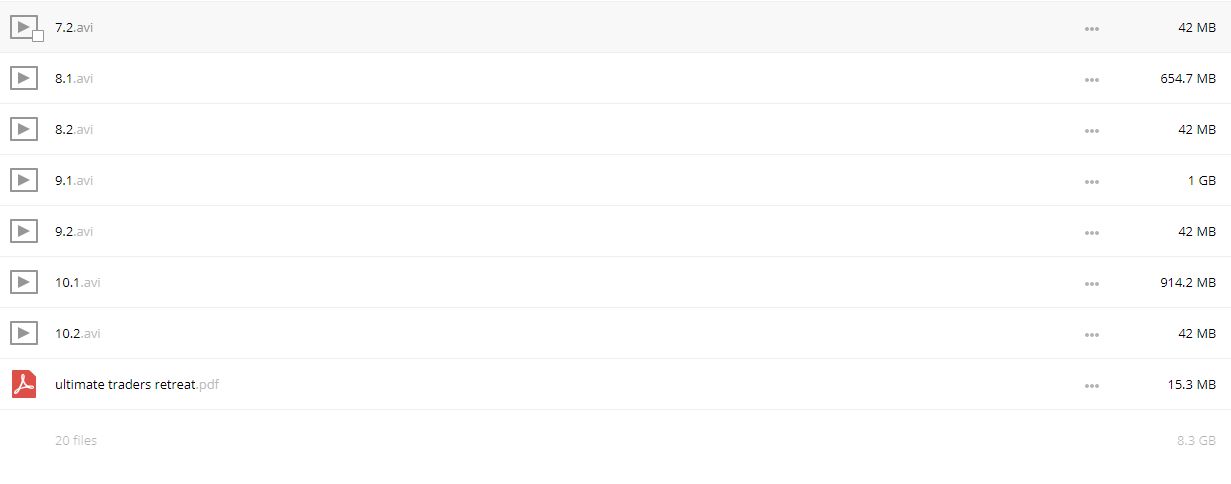1231x484 pixels.
Task: Click the video icon for 9.2.avi
Action: click(24, 231)
